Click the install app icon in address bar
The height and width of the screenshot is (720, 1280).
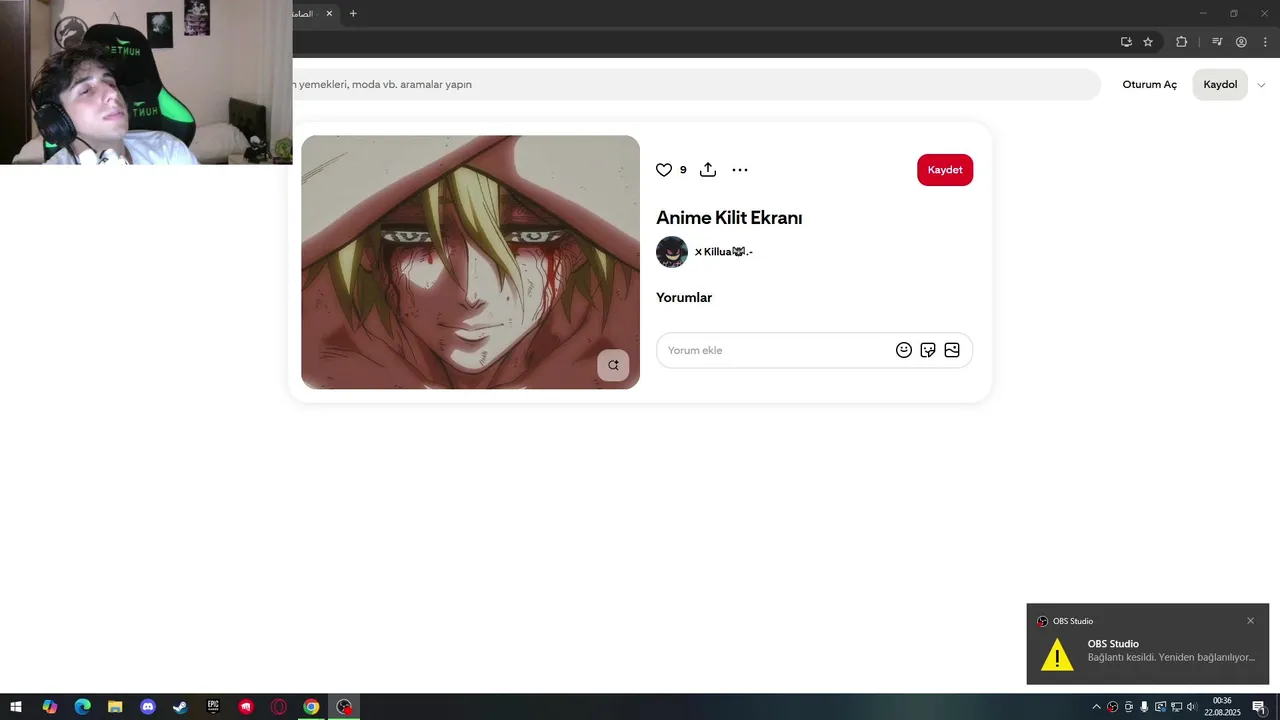pyautogui.click(x=1126, y=42)
